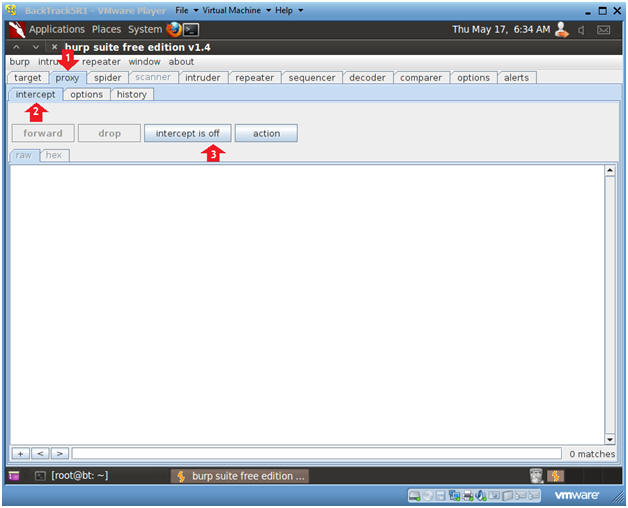Screen dimensions: 628x508
Task: Close burp suite window with X icon
Action: pos(54,47)
